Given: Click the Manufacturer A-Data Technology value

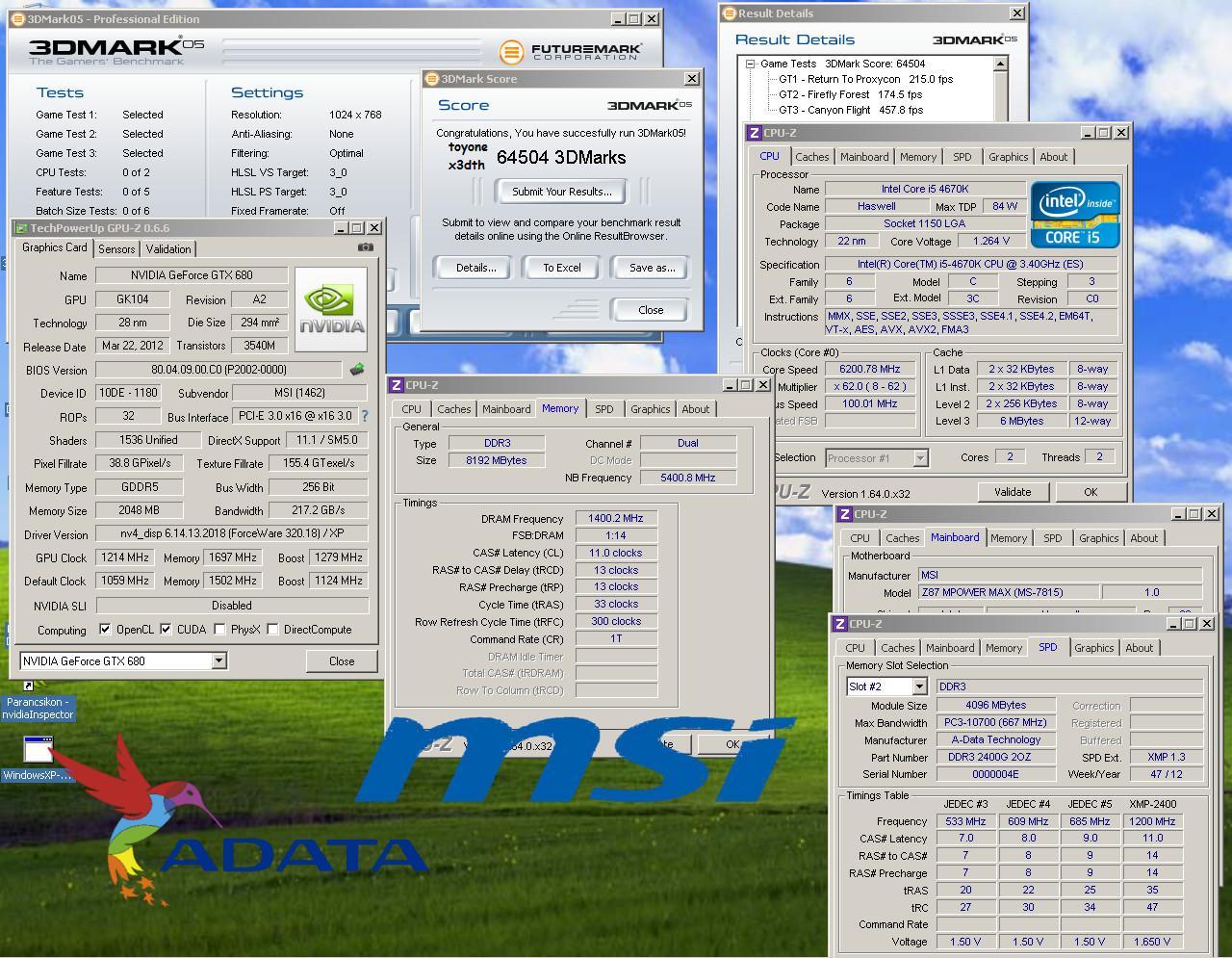Looking at the screenshot, I should tap(996, 740).
